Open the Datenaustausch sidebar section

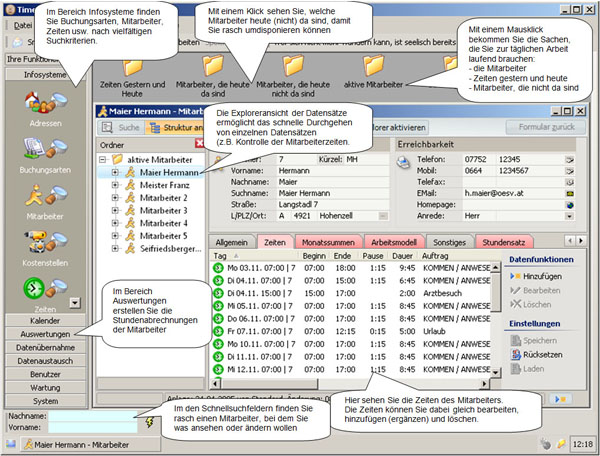click(45, 361)
